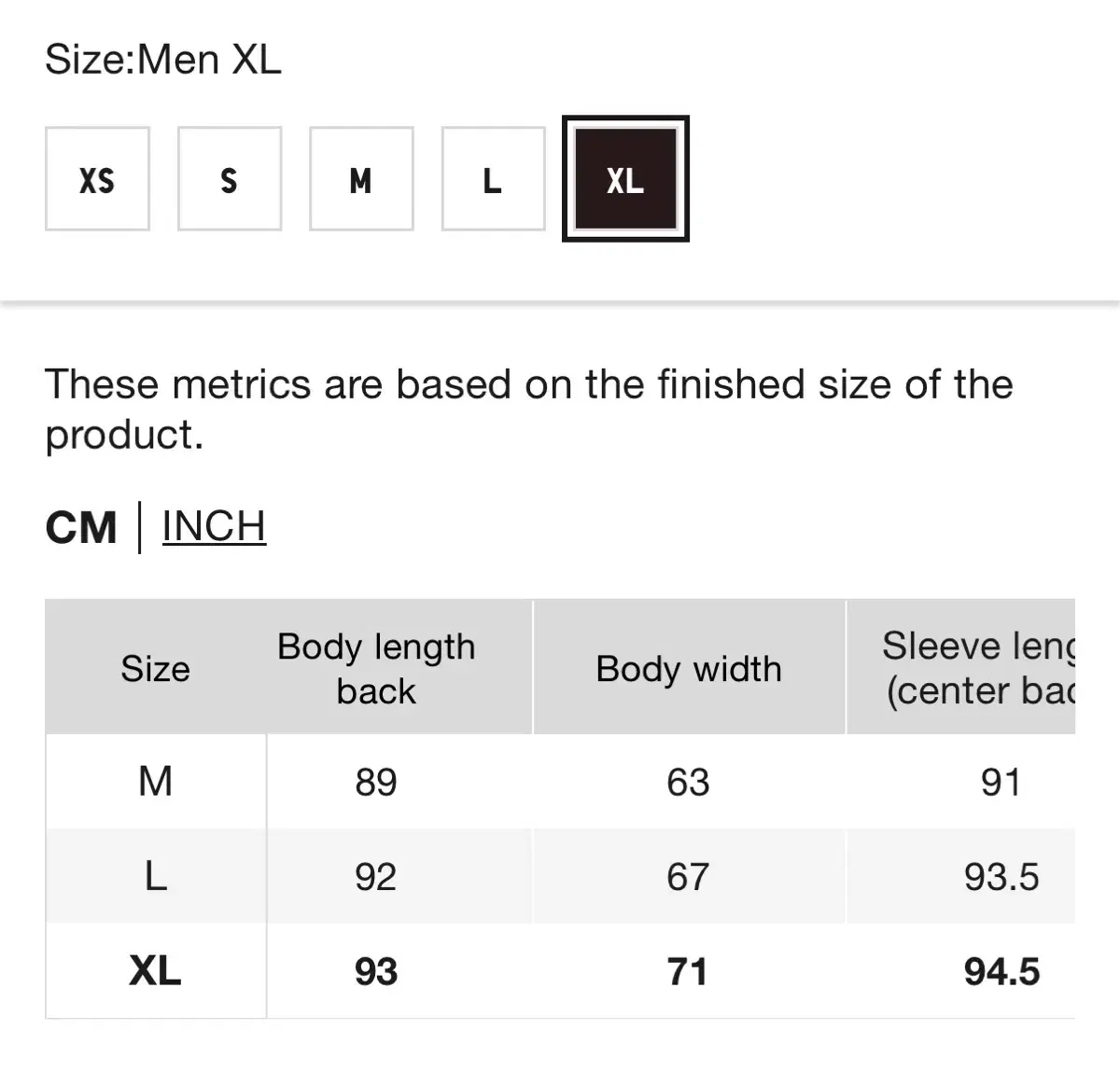Click the Body width column header
The width and height of the screenshot is (1120, 1085).
click(x=689, y=668)
